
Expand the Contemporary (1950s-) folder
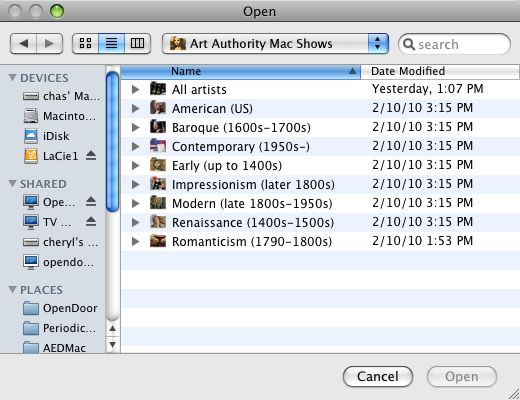point(135,146)
